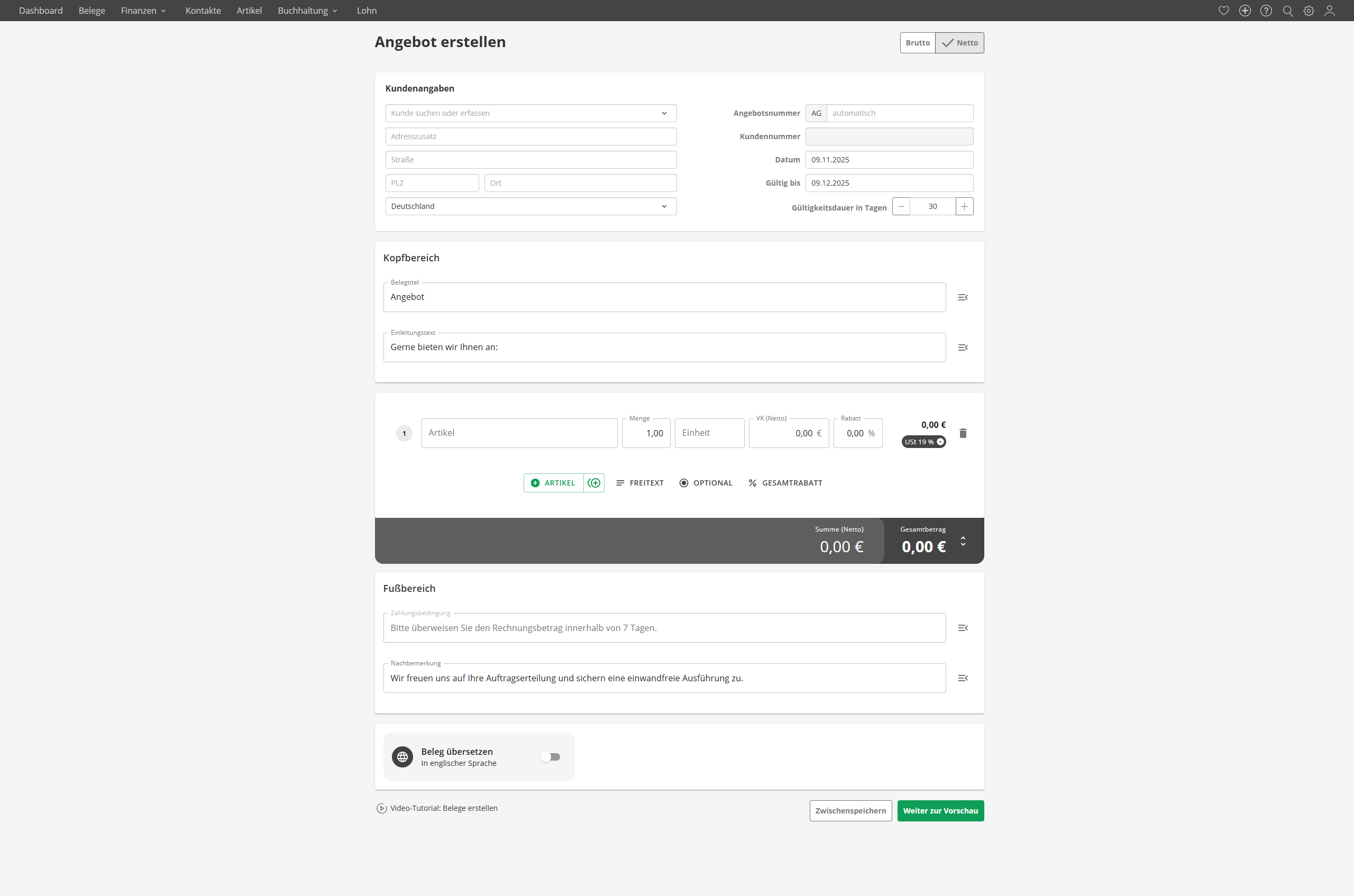Switch pricing mode to Brutto
The width and height of the screenshot is (1354, 896).
[x=918, y=43]
